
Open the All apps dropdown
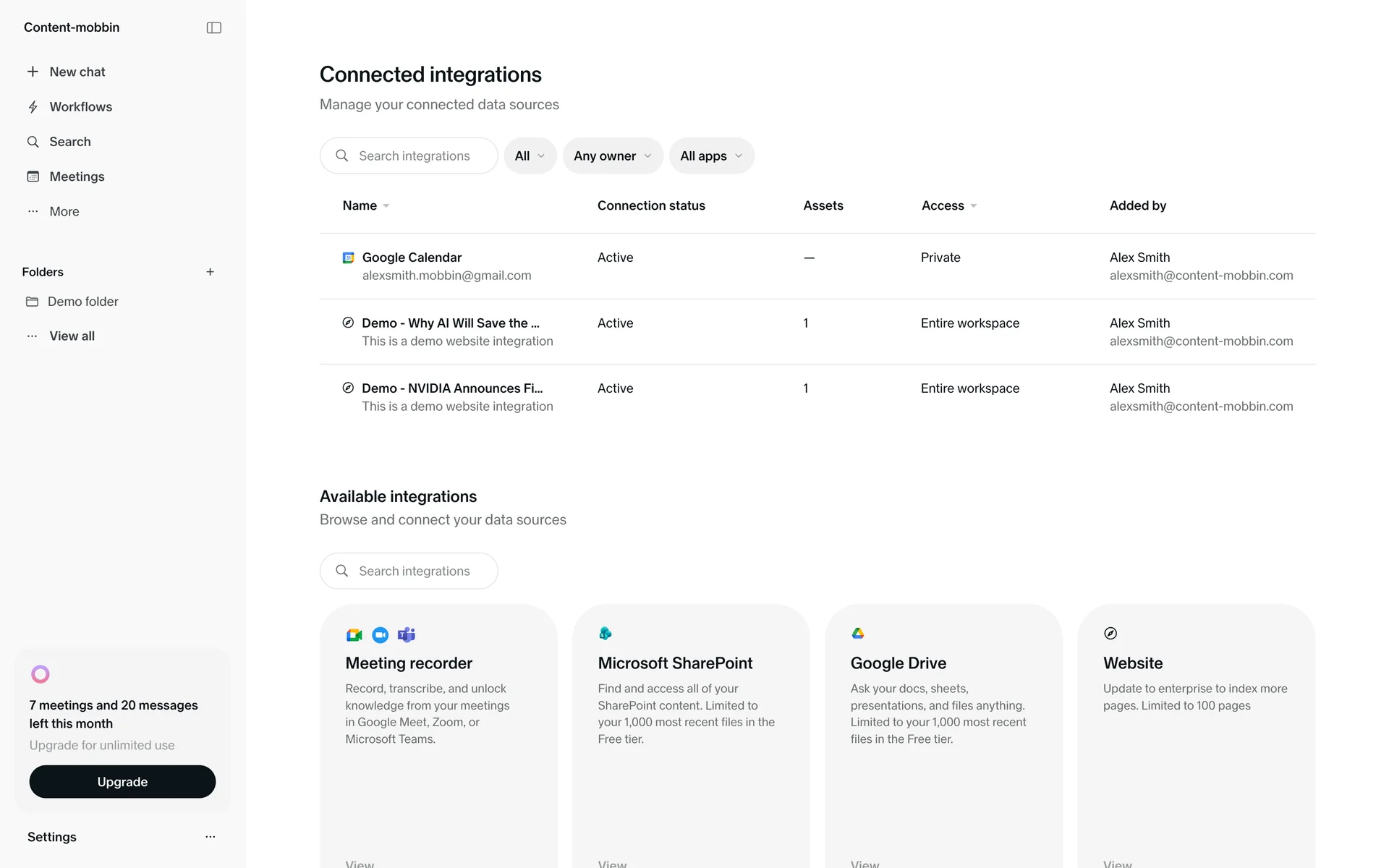[x=710, y=156]
